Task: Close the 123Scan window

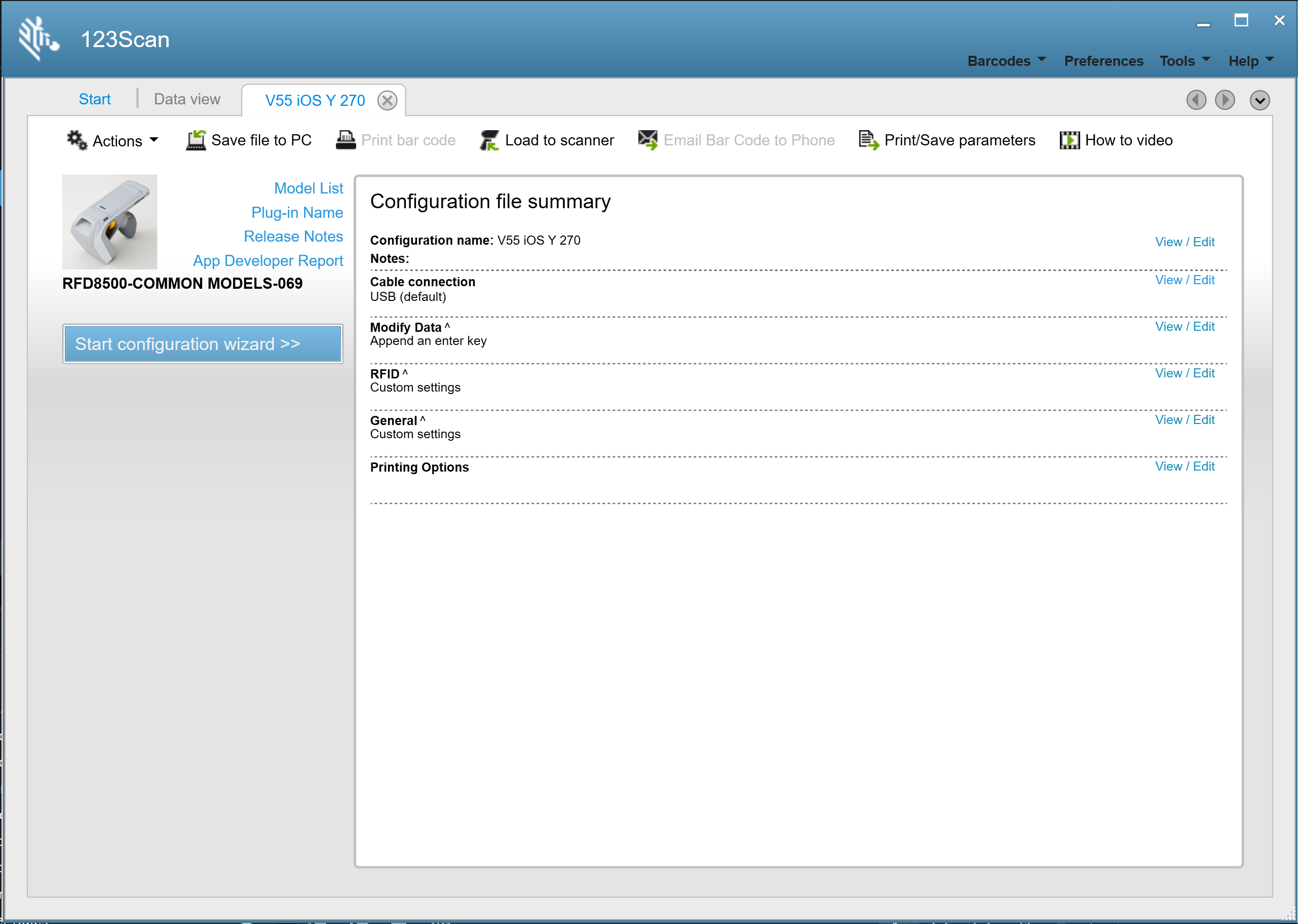Action: coord(1279,20)
